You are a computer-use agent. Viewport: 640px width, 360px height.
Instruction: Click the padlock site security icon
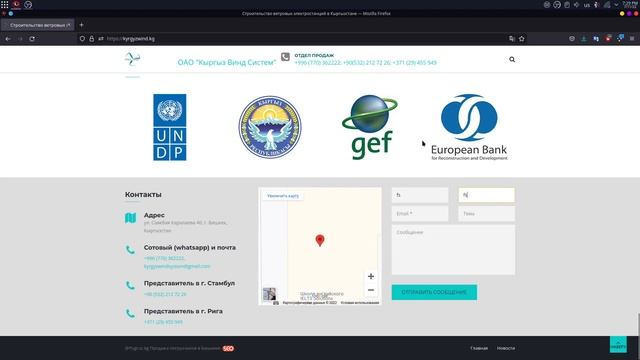[91, 39]
